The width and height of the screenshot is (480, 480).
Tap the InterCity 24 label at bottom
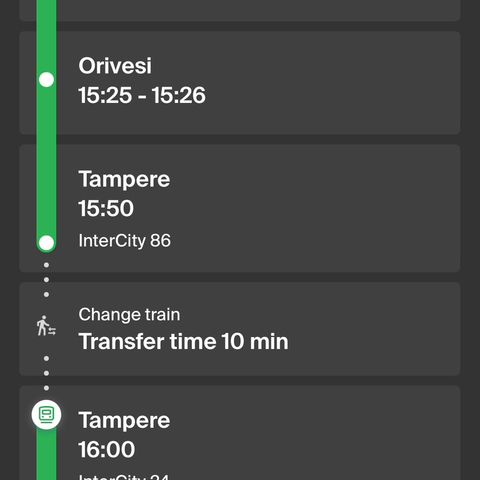pyautogui.click(x=124, y=477)
